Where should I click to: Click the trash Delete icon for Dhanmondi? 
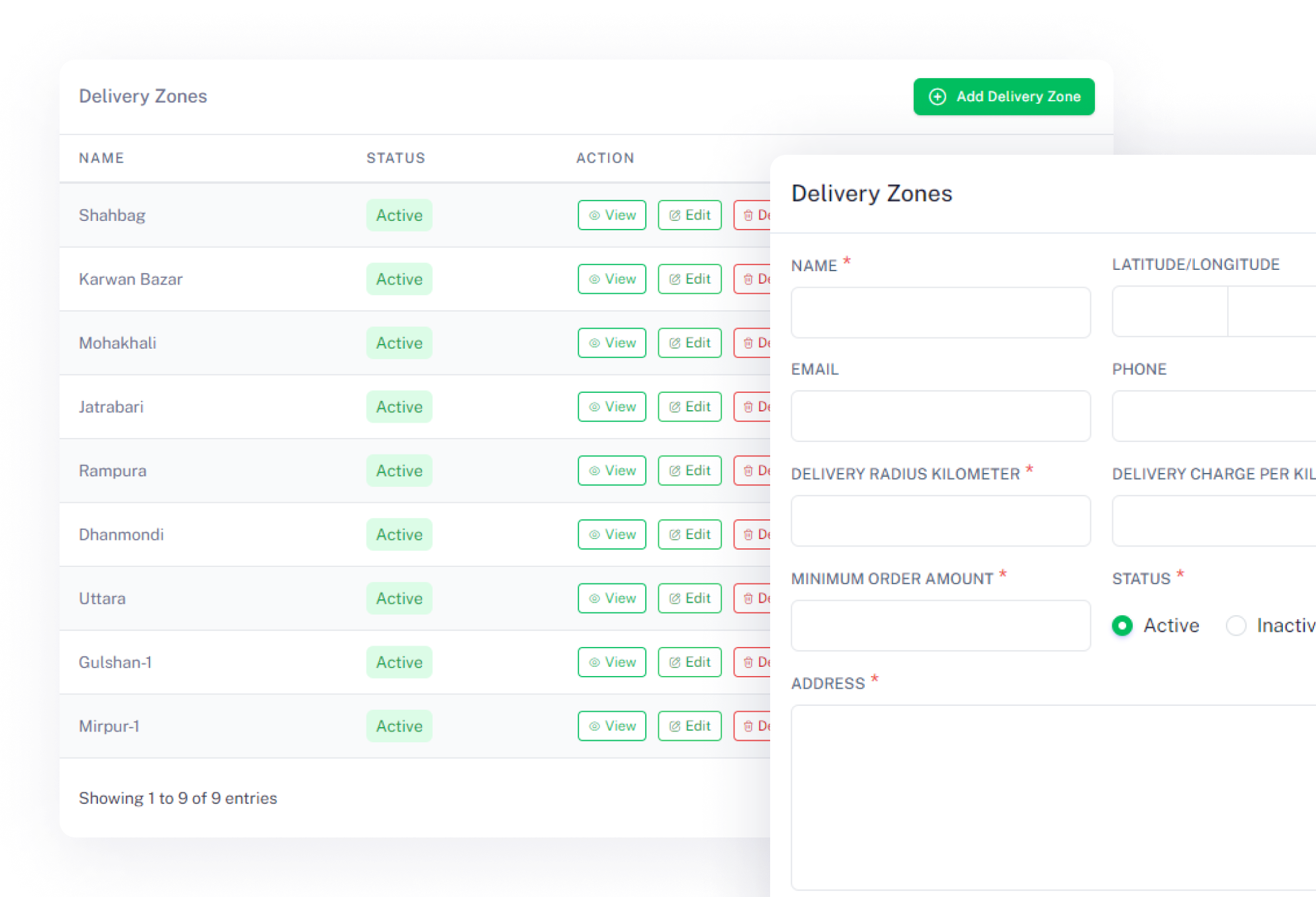[748, 535]
